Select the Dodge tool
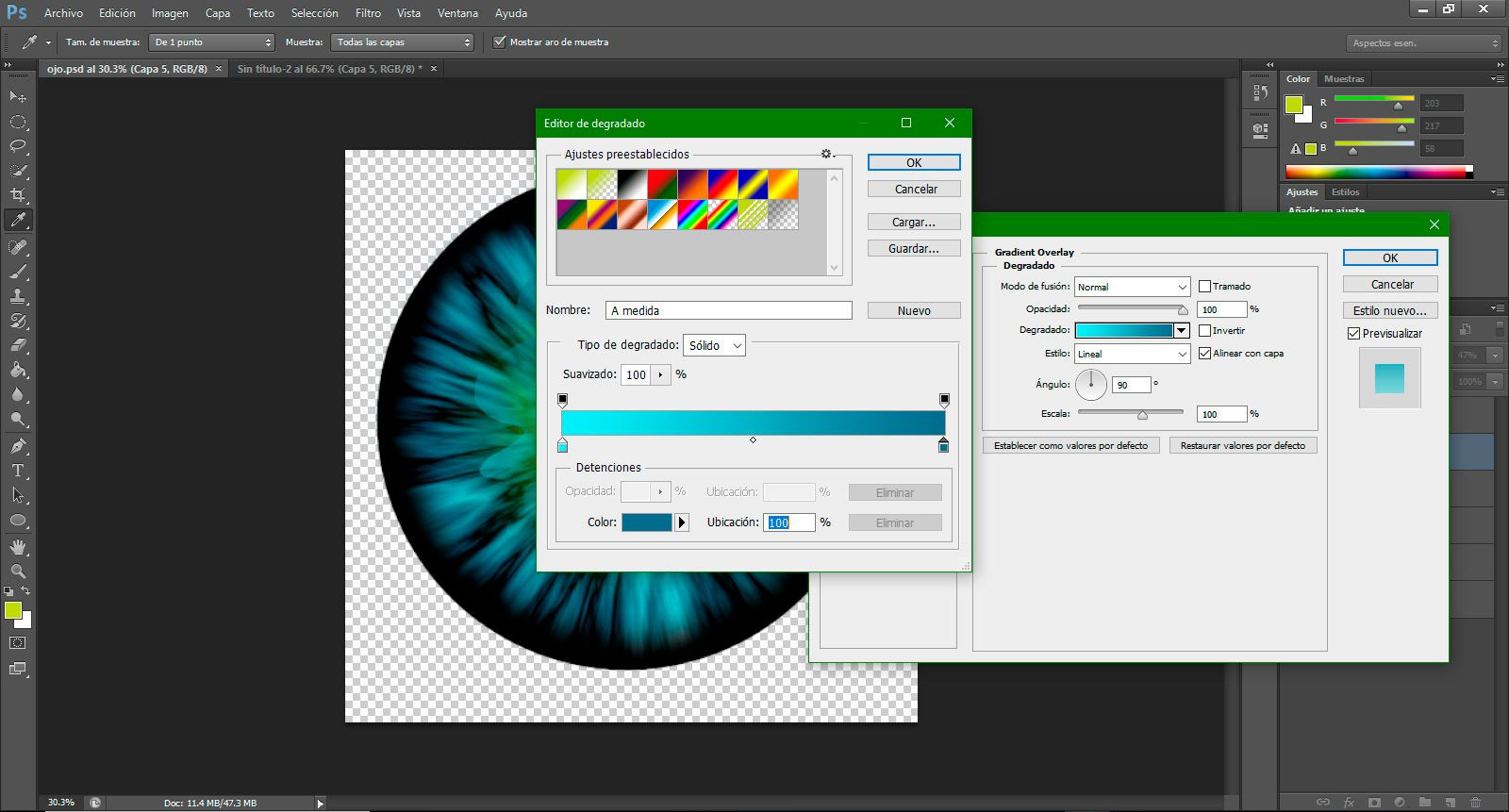Screen dimensions: 1509x812 pos(18,419)
